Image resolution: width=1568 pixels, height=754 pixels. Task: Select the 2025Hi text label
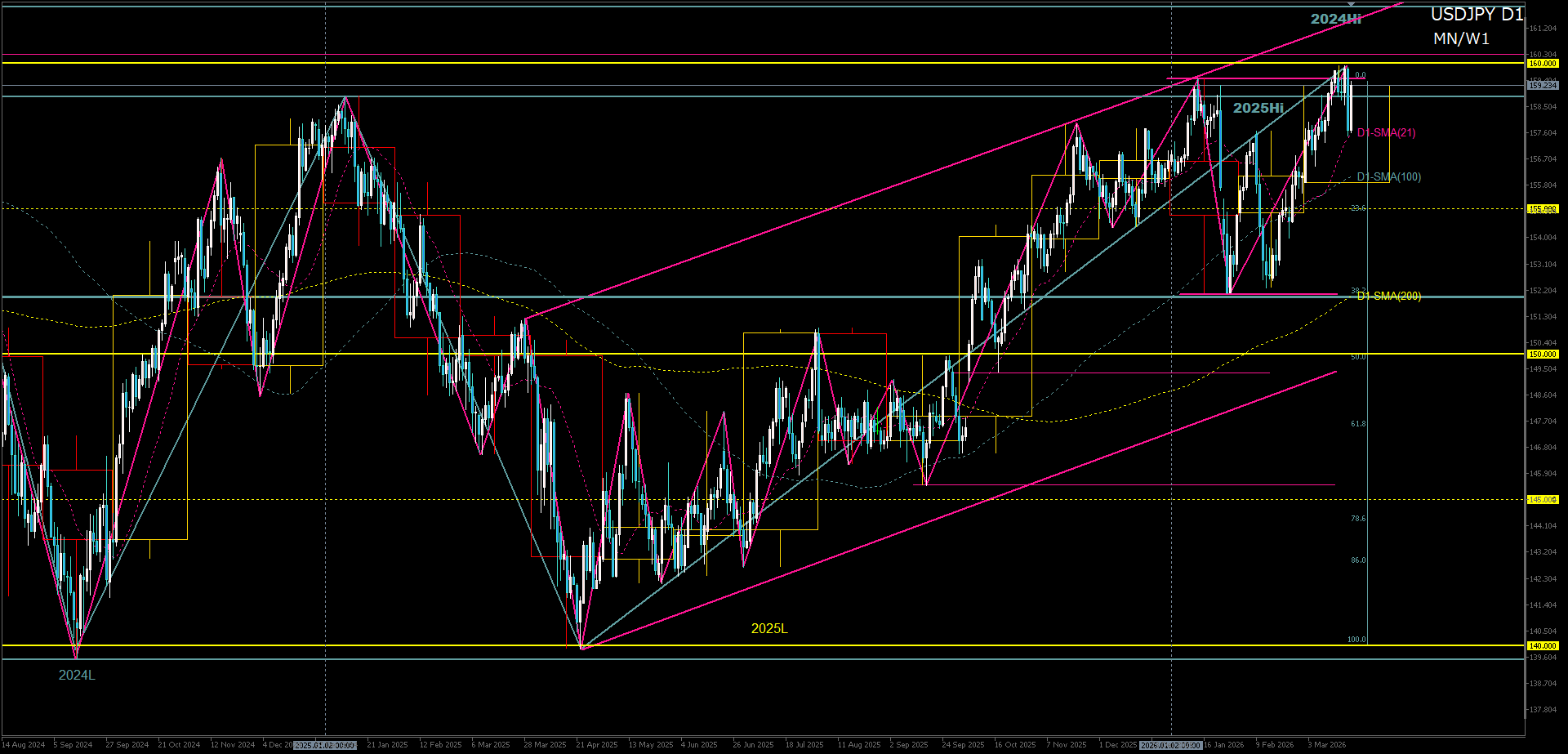pyautogui.click(x=1258, y=108)
